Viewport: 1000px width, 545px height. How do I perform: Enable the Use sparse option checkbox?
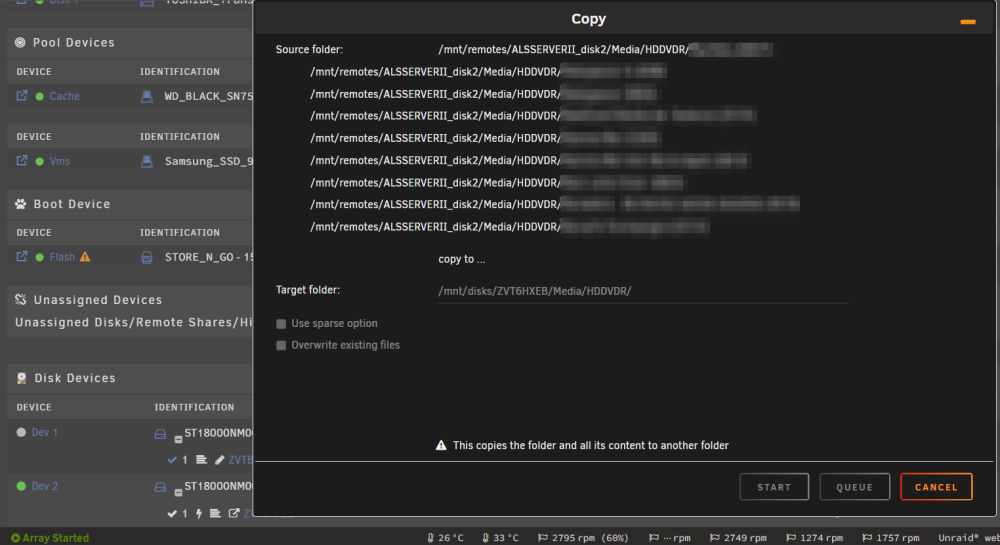click(281, 324)
